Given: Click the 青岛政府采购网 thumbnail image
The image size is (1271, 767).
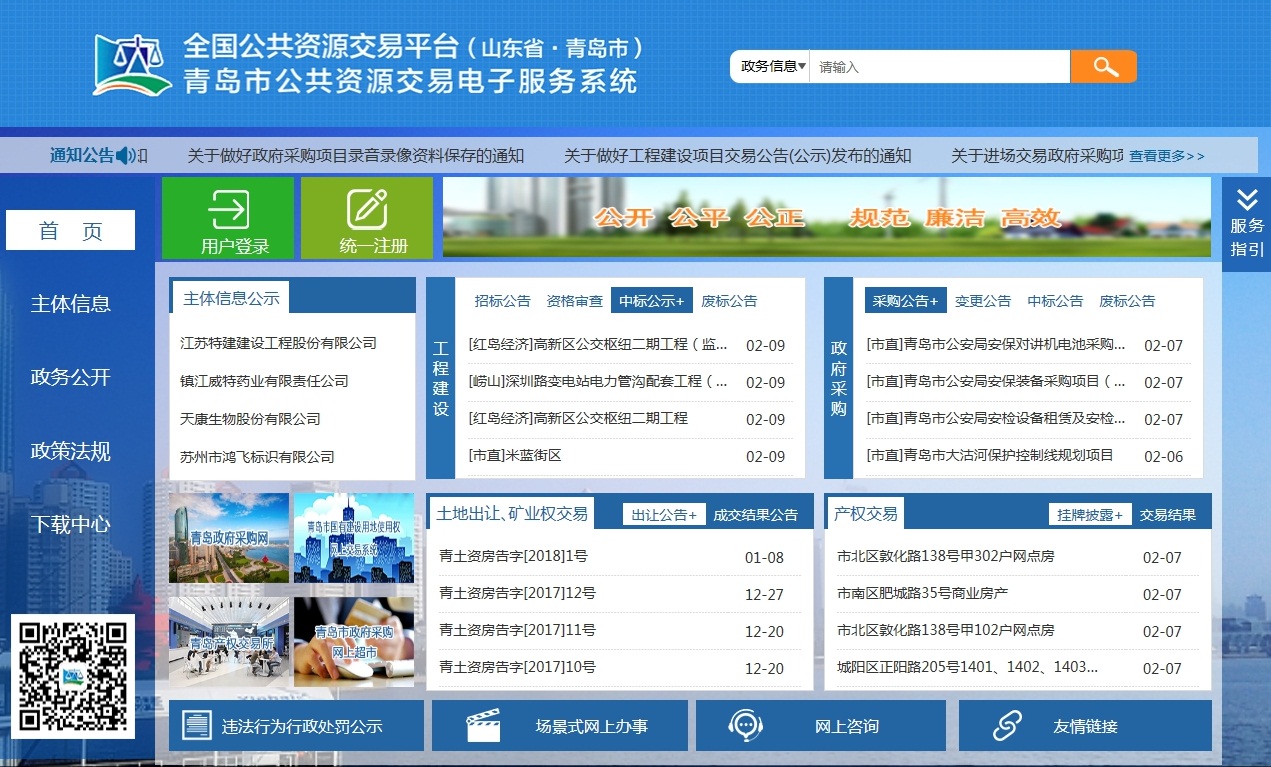Looking at the screenshot, I should [229, 538].
